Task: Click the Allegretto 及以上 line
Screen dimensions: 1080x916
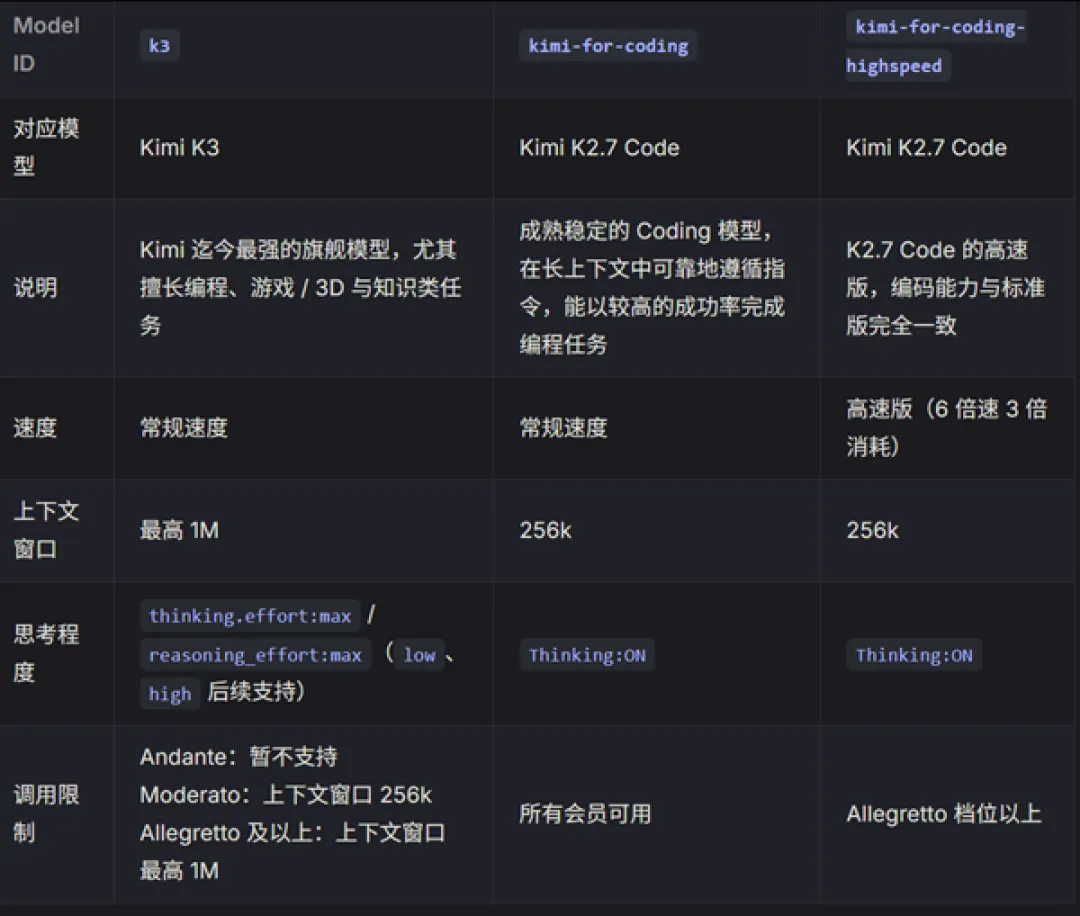Action: (292, 851)
